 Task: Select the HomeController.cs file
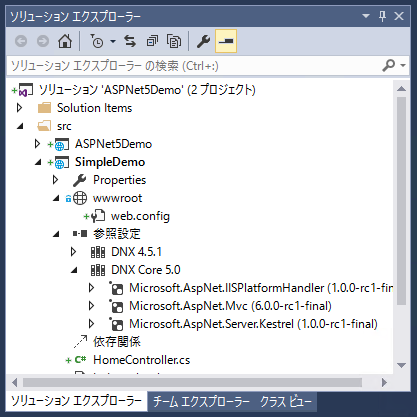click(x=142, y=360)
